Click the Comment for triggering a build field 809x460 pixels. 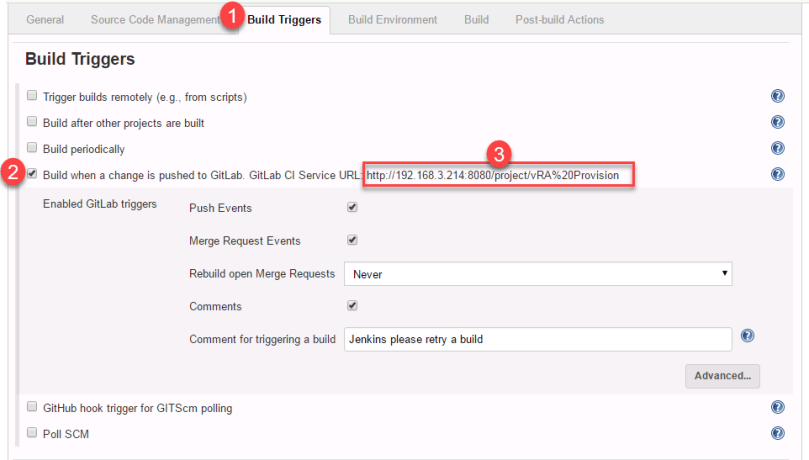(537, 339)
